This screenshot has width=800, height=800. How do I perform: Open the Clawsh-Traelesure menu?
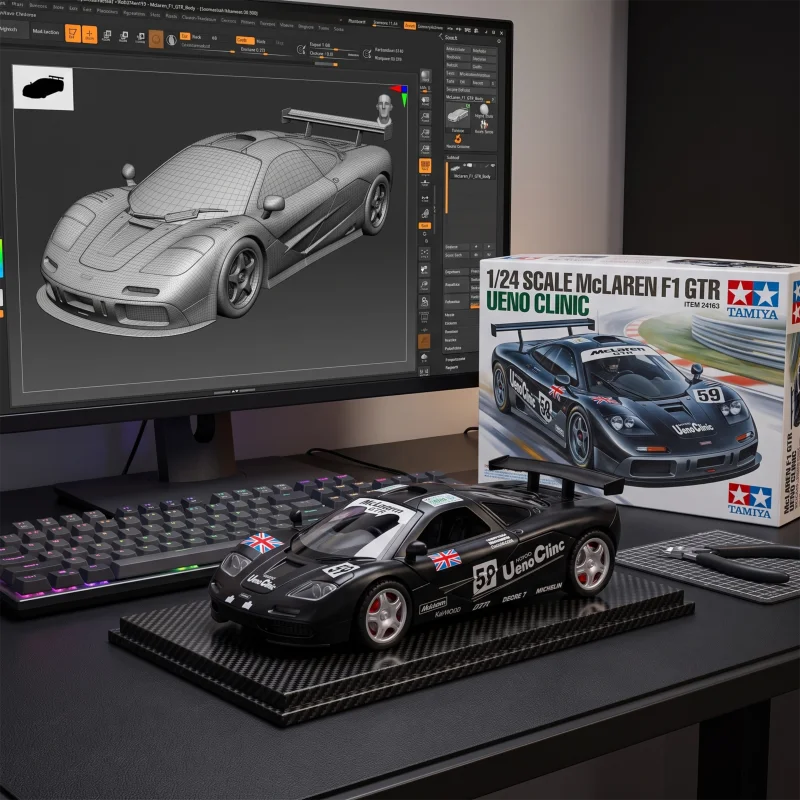click(199, 19)
